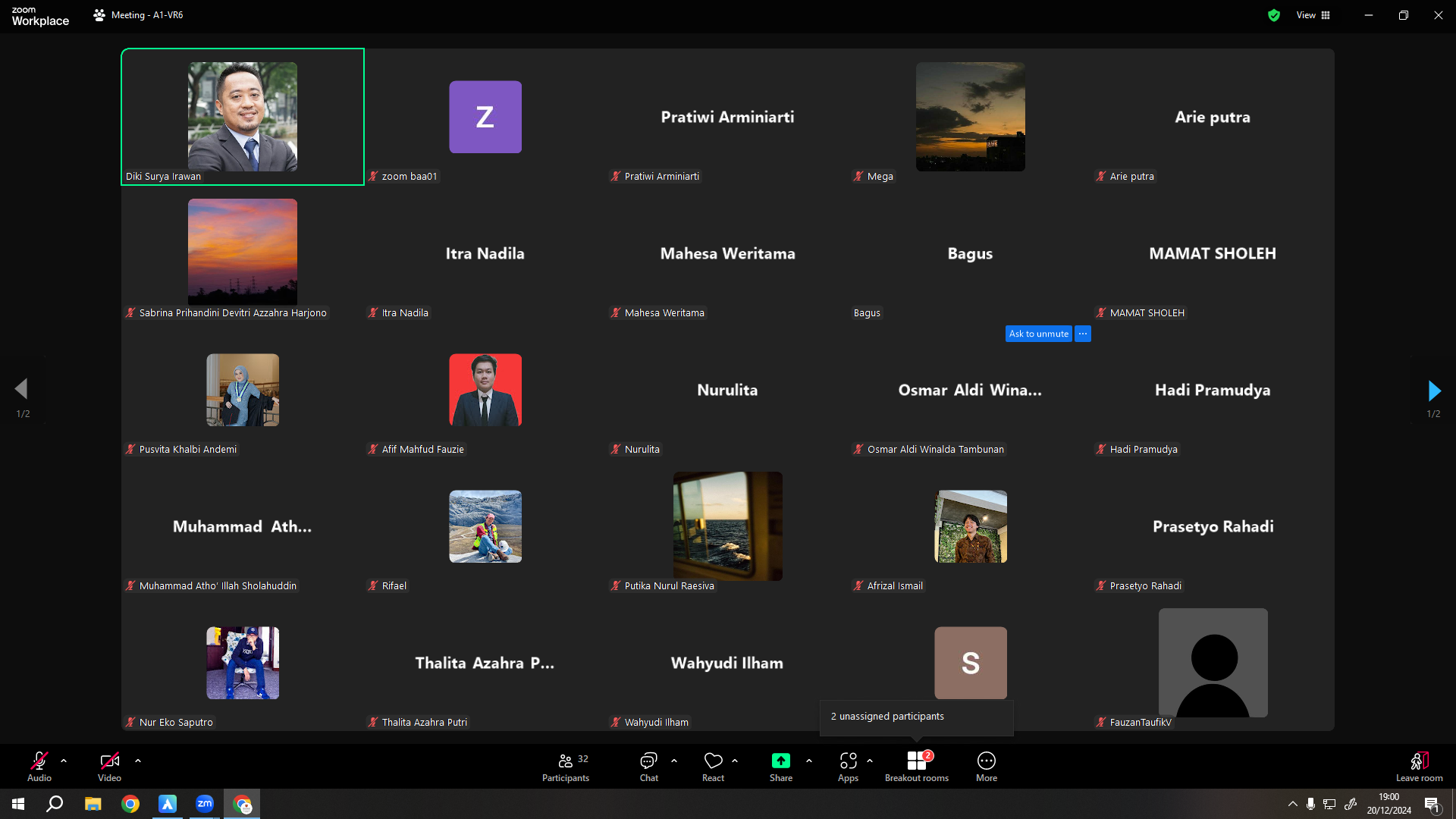Click Pratiwi Arminiarti's muted microphone icon
Viewport: 1456px width, 819px height.
point(616,176)
